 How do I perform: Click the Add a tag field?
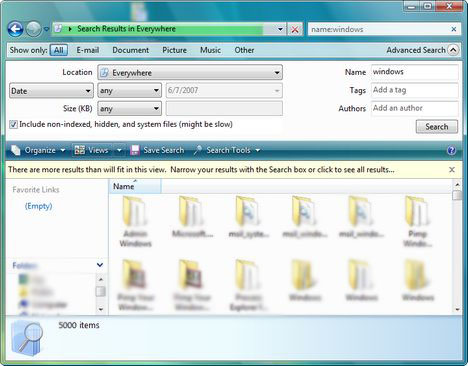tap(414, 90)
